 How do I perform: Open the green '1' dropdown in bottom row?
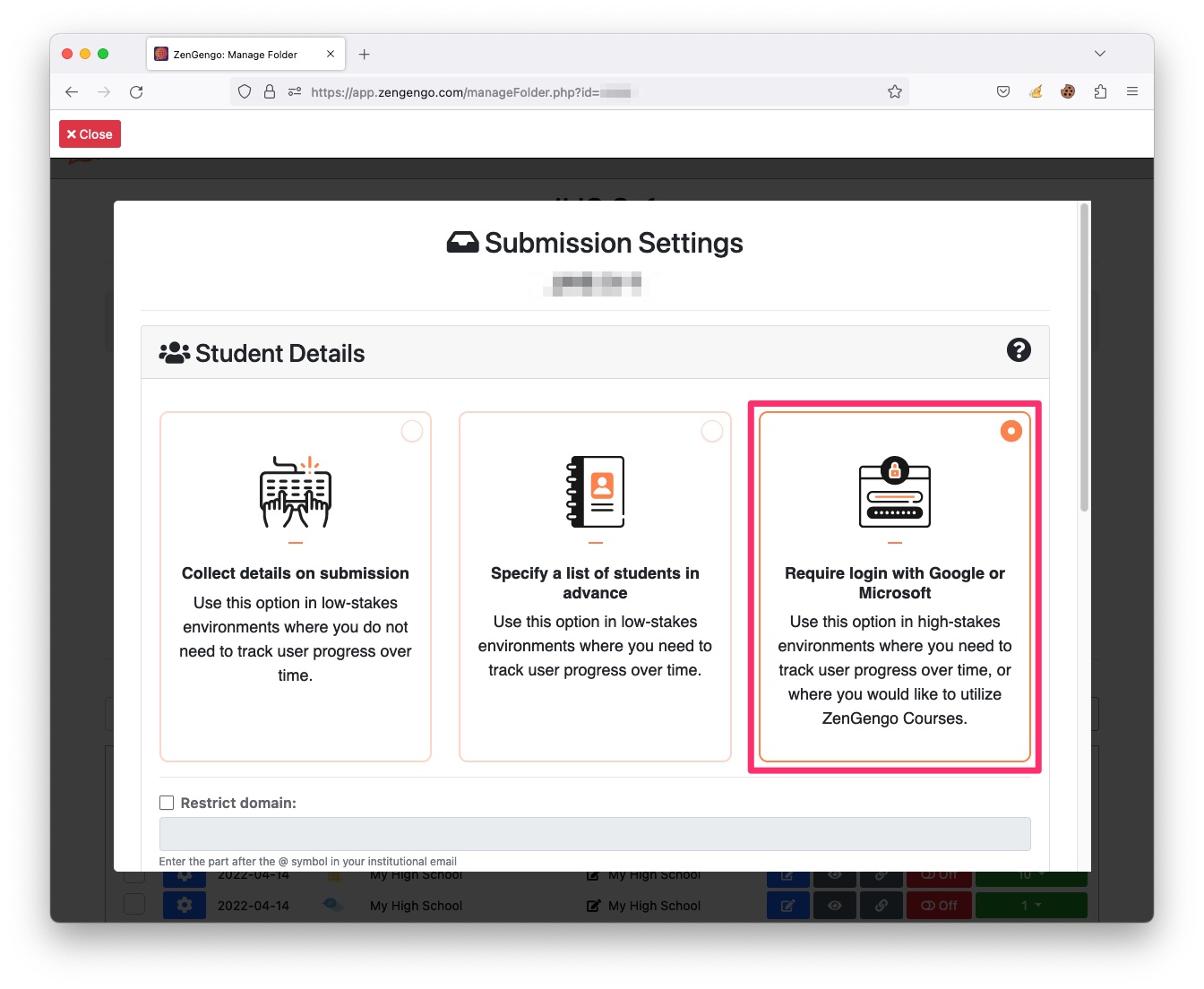pyautogui.click(x=1031, y=905)
